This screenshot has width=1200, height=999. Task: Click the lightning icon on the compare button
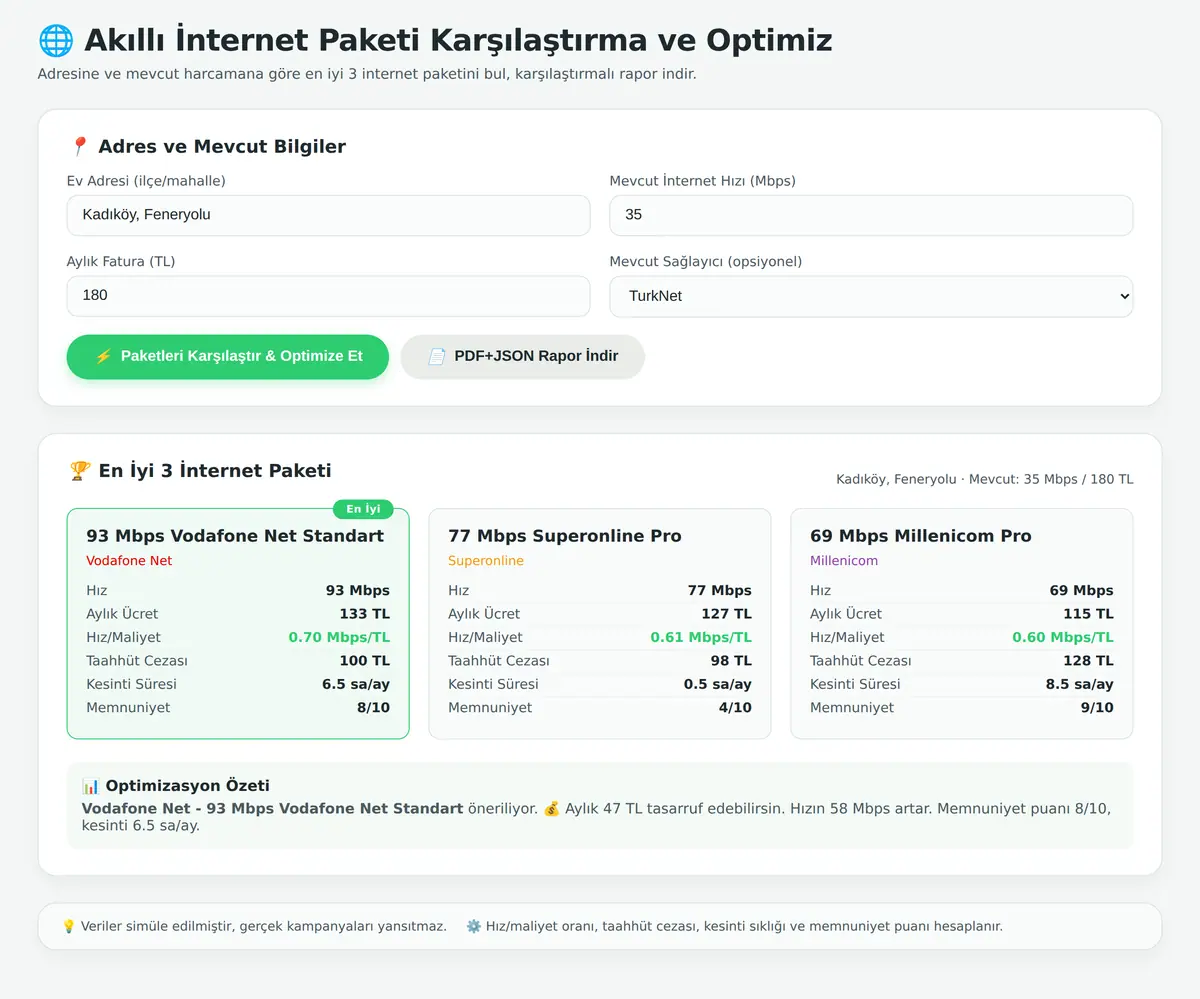click(103, 356)
